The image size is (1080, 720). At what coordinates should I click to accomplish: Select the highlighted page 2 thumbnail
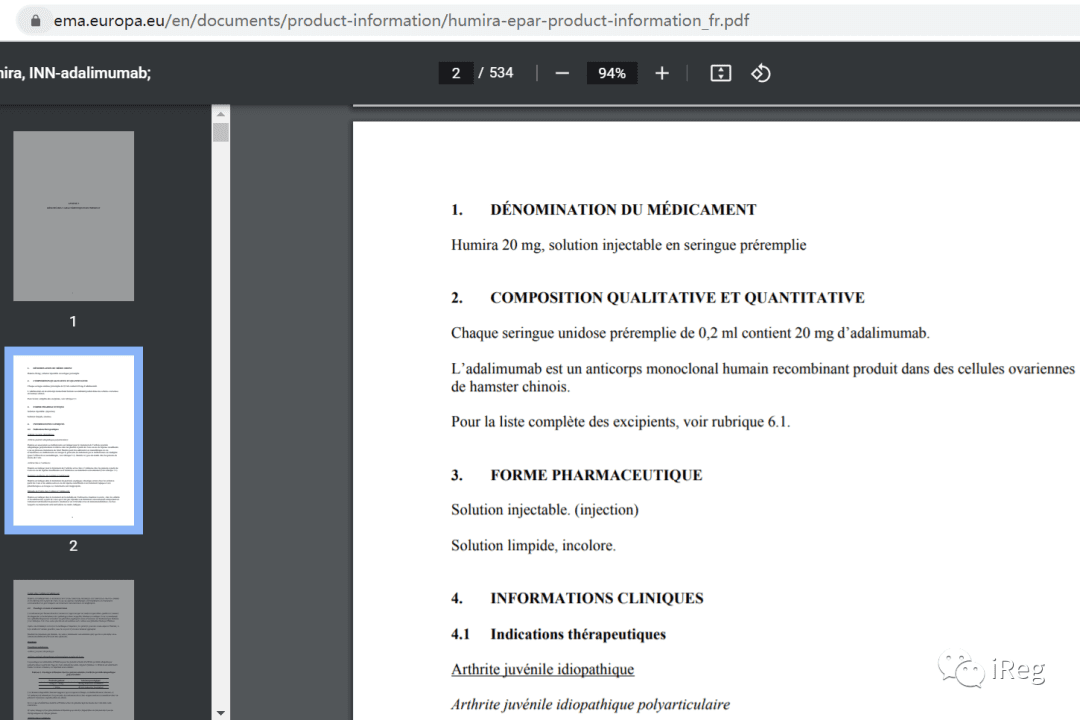pyautogui.click(x=74, y=440)
